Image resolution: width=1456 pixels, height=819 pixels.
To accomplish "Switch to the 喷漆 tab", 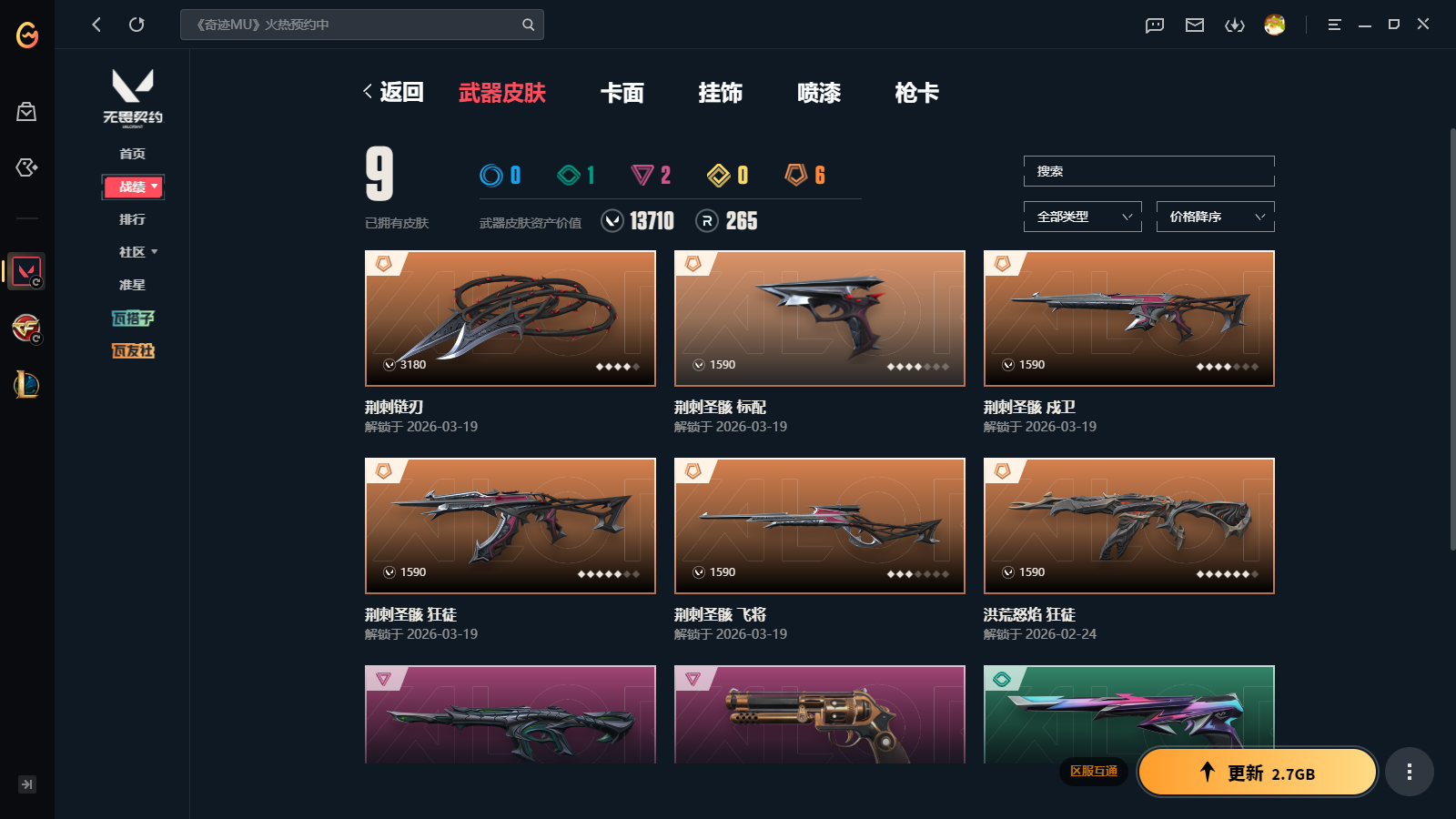I will coord(819,93).
